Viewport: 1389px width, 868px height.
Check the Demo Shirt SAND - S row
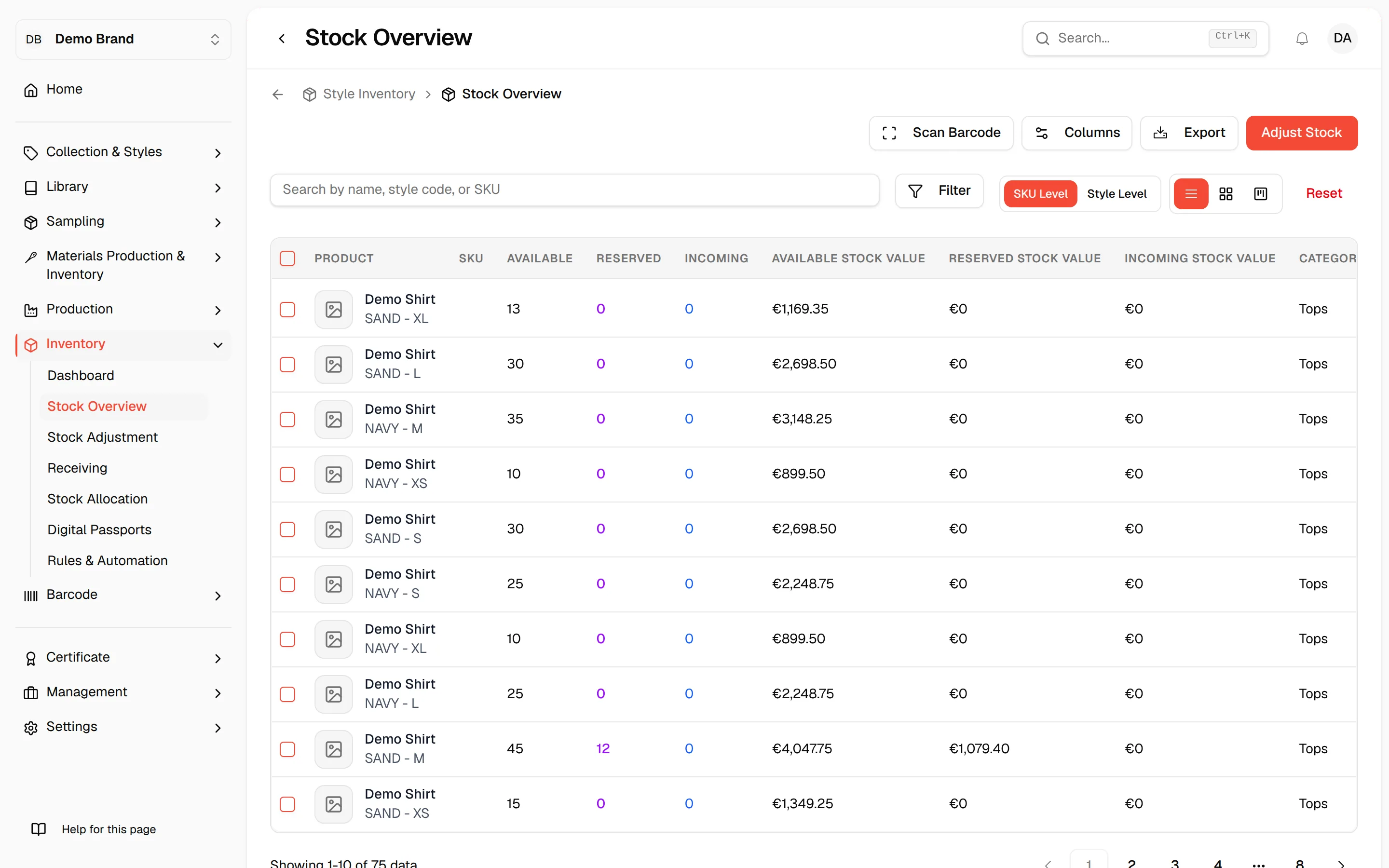pyautogui.click(x=287, y=529)
